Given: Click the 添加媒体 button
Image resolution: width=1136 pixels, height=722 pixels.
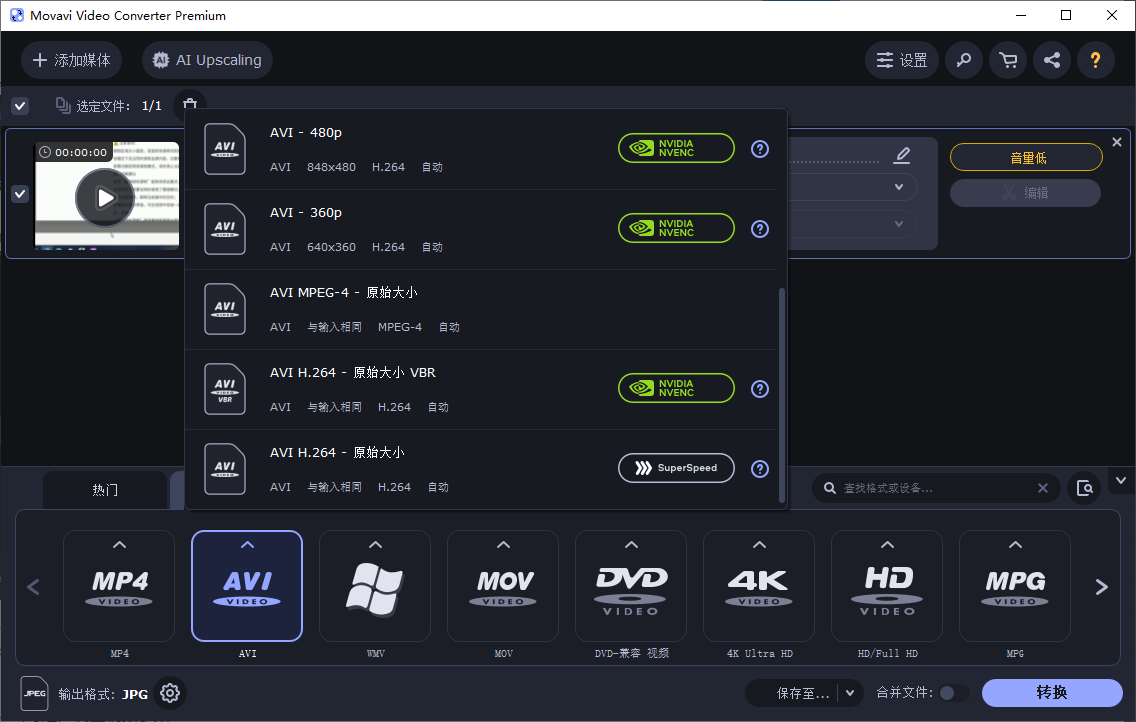Looking at the screenshot, I should tap(71, 60).
